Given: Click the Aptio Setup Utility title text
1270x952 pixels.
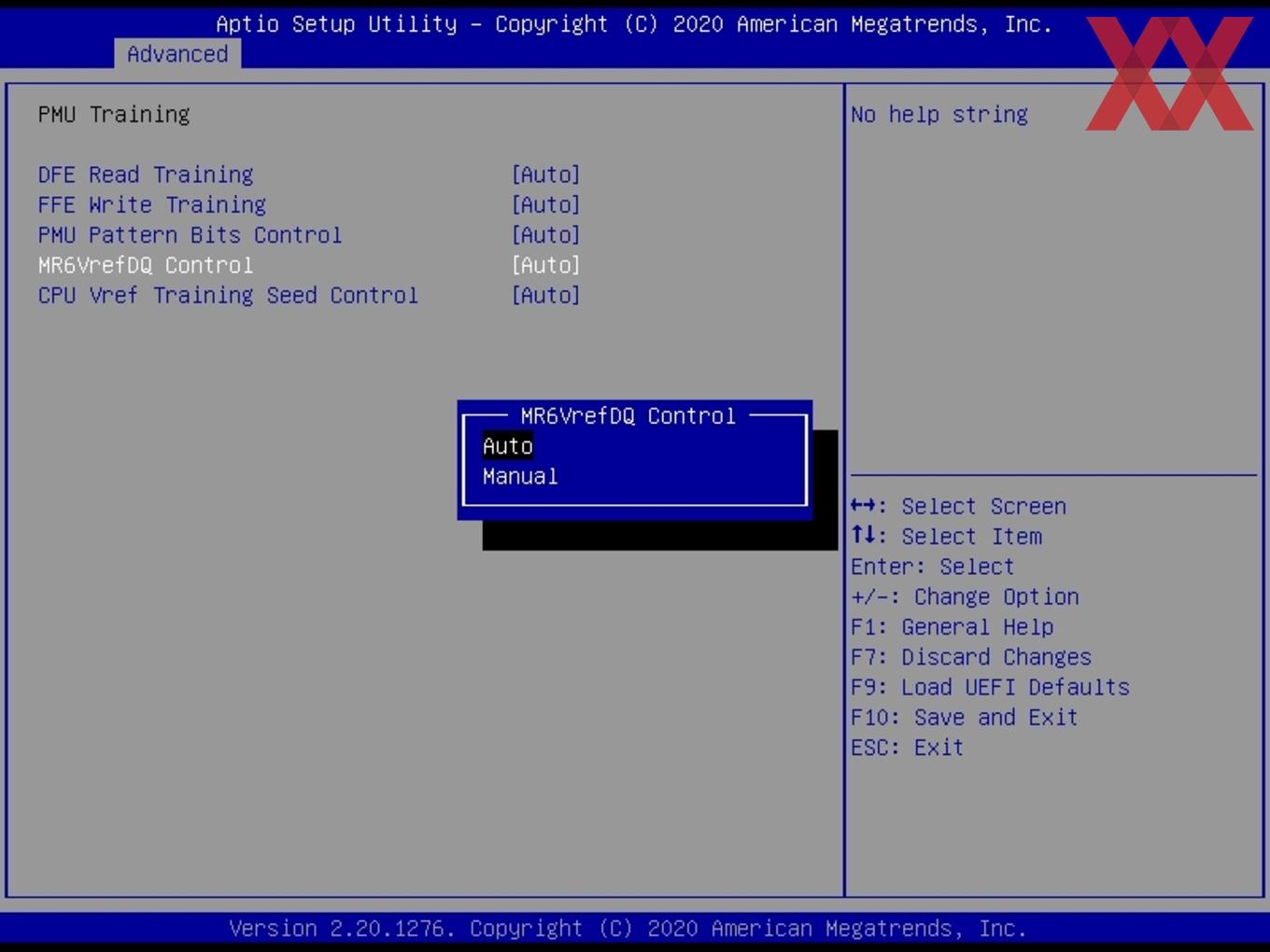Looking at the screenshot, I should (635, 24).
